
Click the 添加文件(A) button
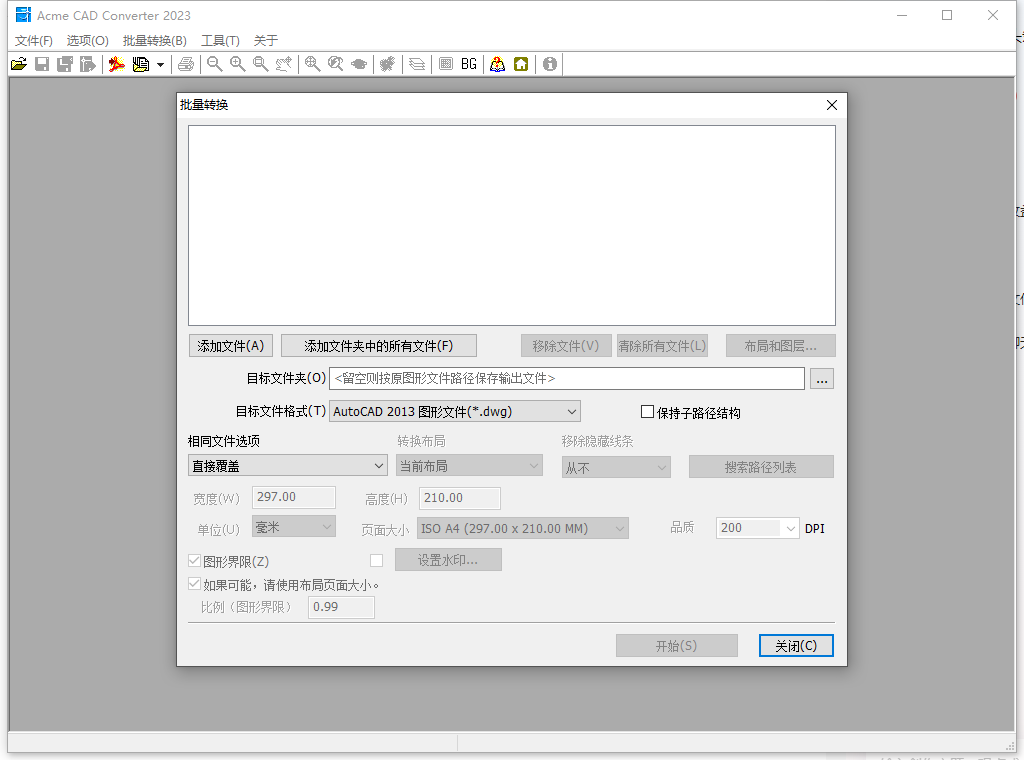pyautogui.click(x=231, y=346)
